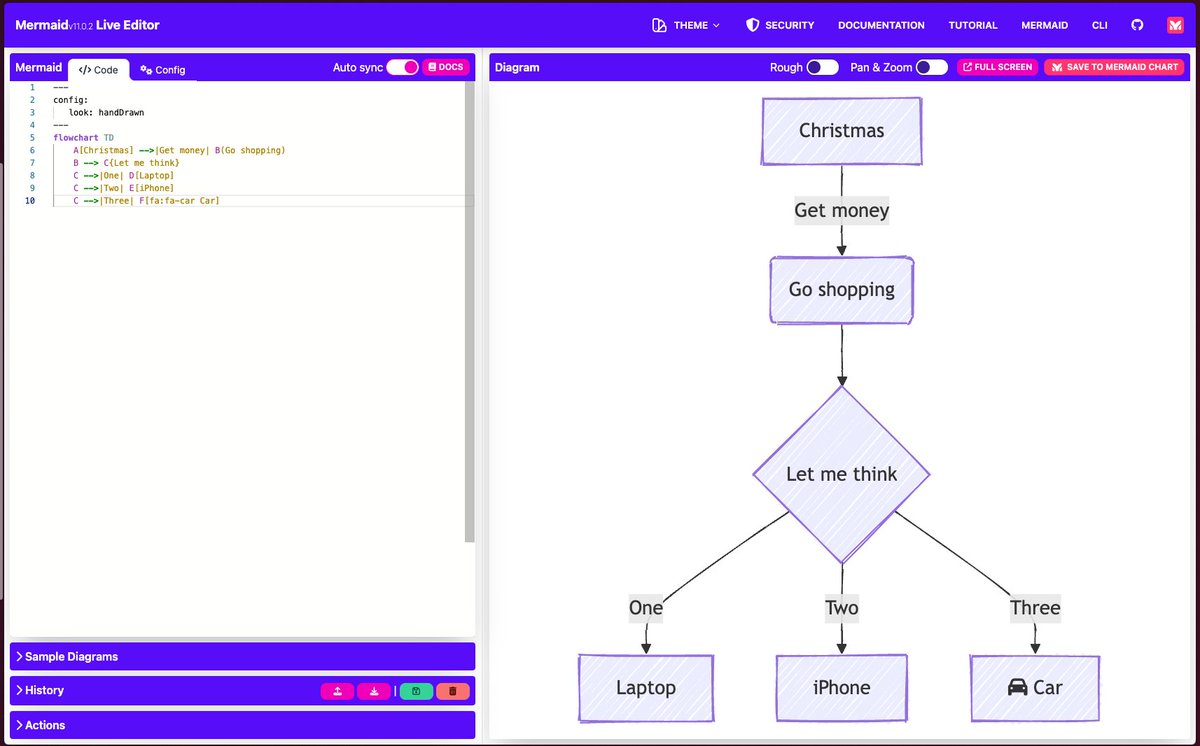Click the car icon in the Car node
The image size is (1200, 746).
point(1017,688)
